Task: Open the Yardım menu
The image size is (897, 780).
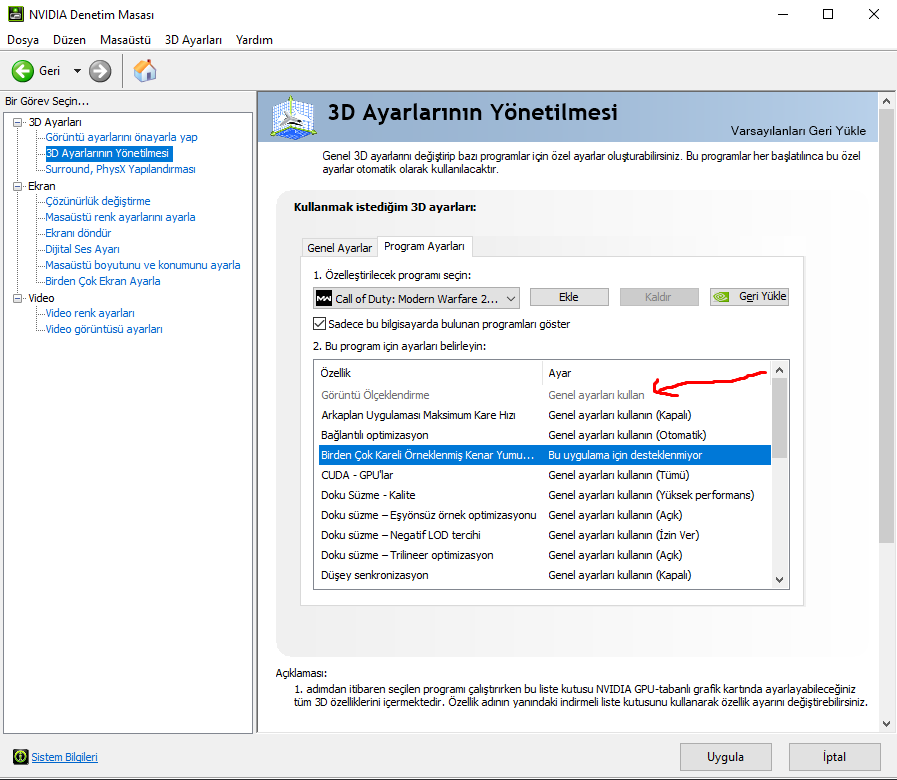Action: (x=254, y=40)
